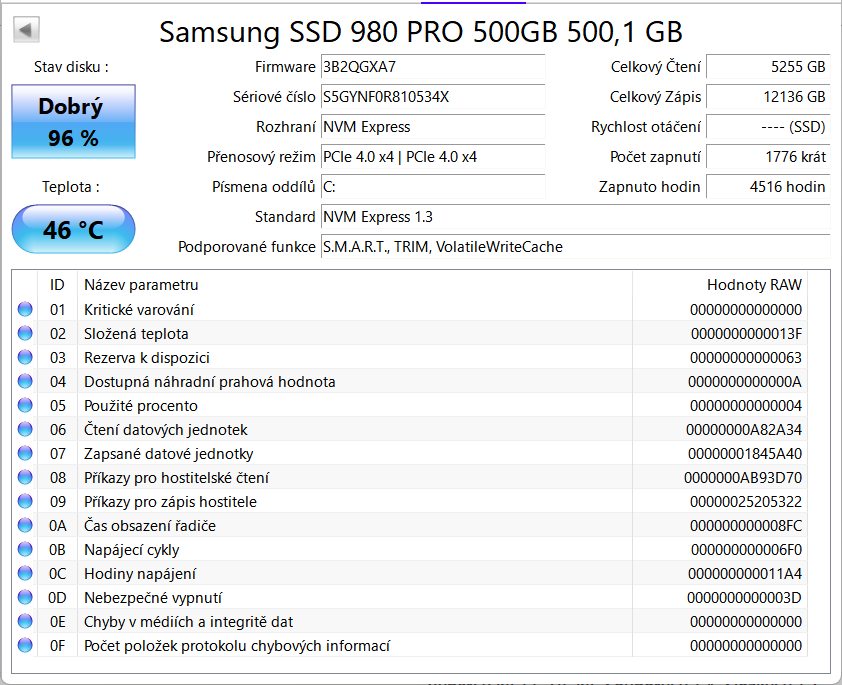Click status orb for Kritické varování row
This screenshot has width=842, height=685.
pyautogui.click(x=25, y=310)
